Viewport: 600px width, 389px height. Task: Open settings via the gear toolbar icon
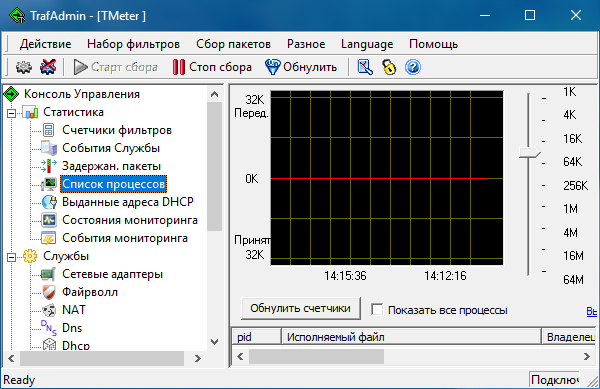24,67
